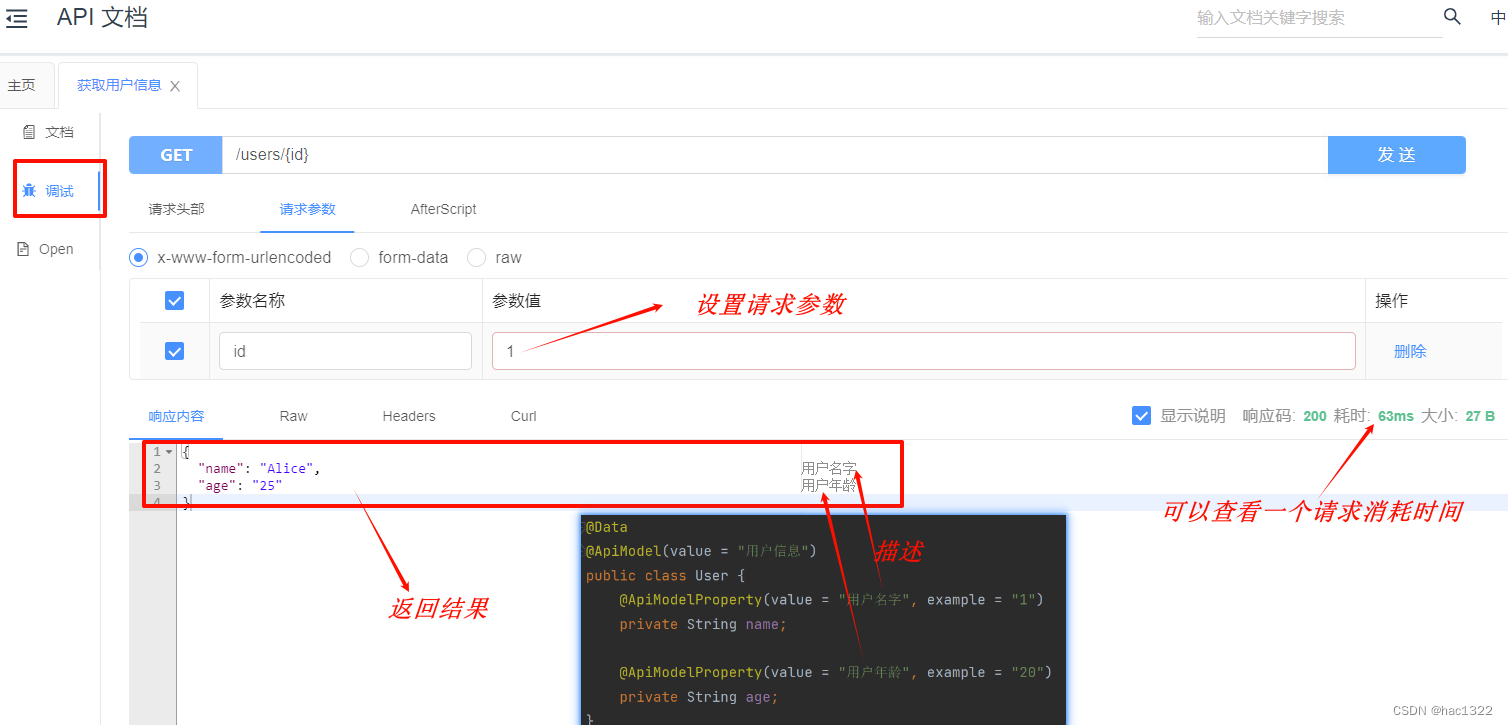This screenshot has height=725, width=1508.
Task: Toggle the select-all parameters header checkbox
Action: (174, 300)
